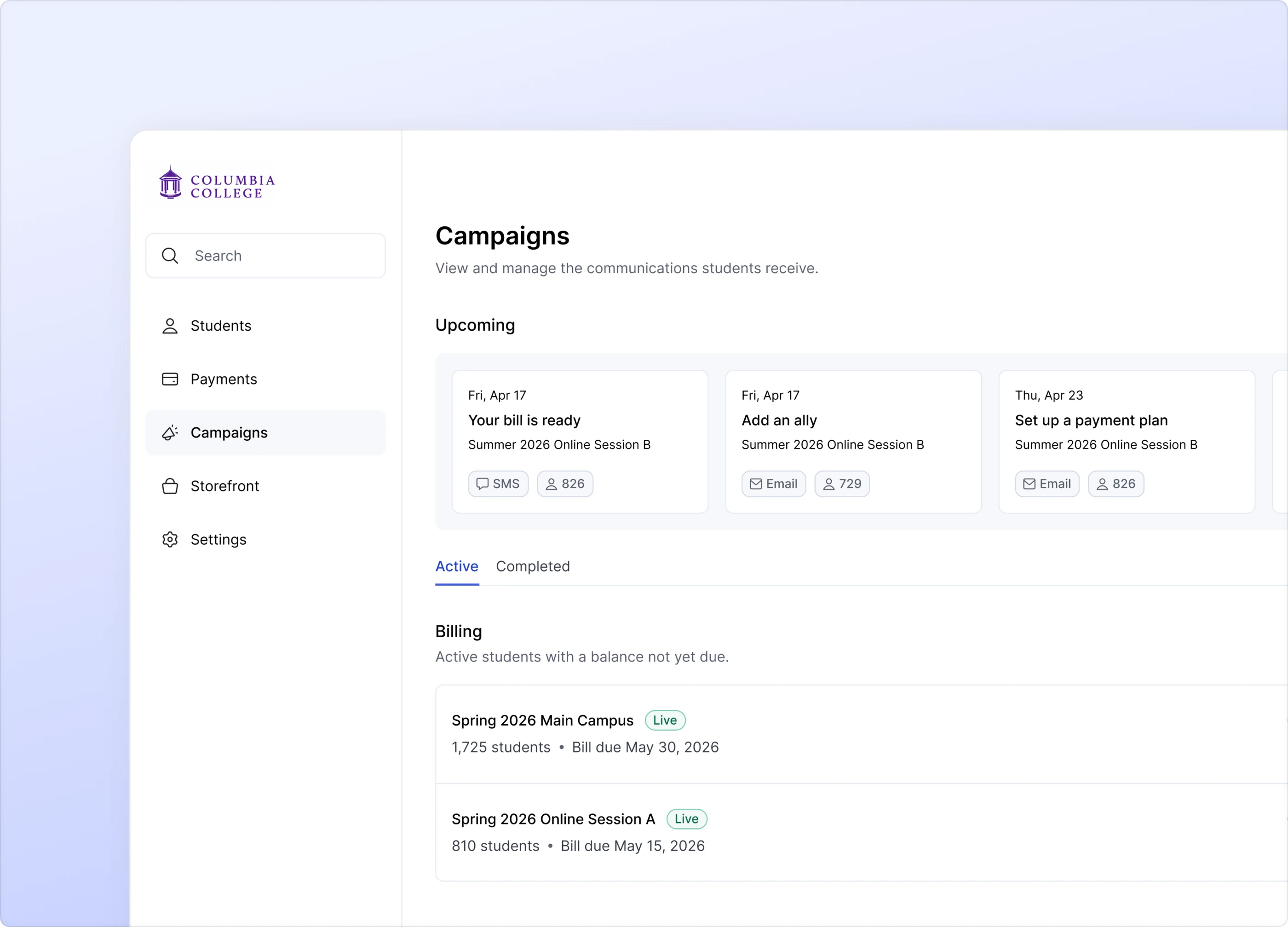Click Email badge on 'Set up a payment plan'
Image resolution: width=1288 pixels, height=927 pixels.
[x=1047, y=484]
